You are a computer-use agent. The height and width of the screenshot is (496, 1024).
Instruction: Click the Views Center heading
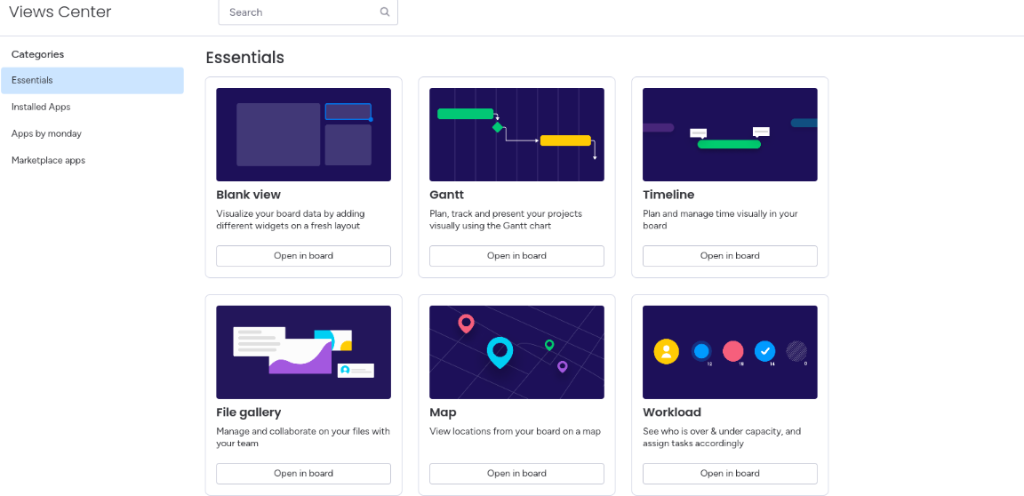point(60,12)
